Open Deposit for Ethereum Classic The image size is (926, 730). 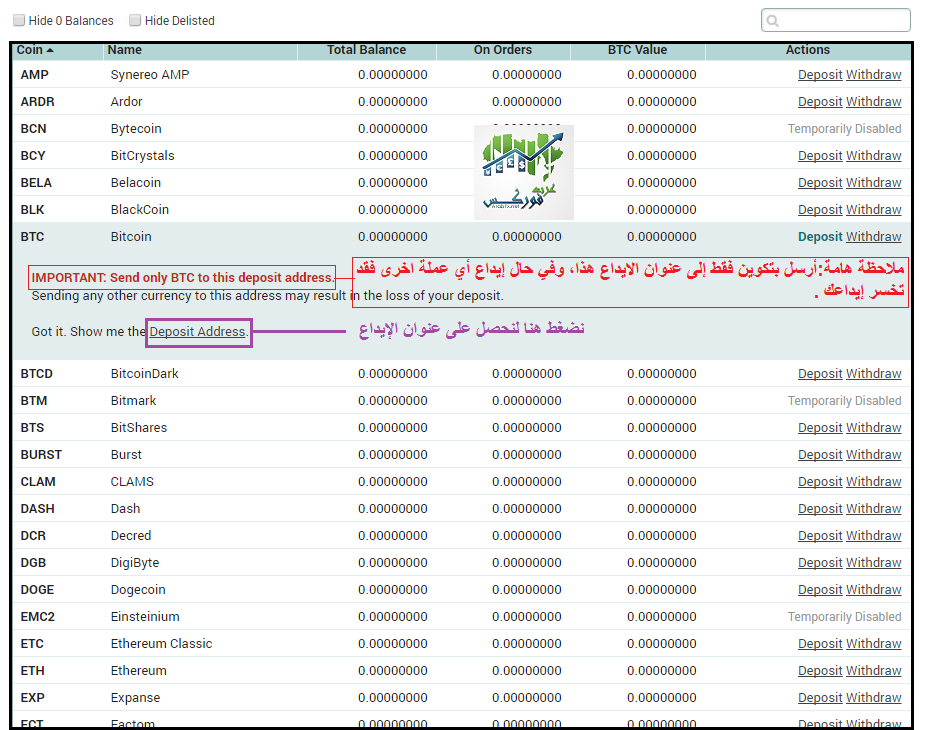tap(820, 644)
